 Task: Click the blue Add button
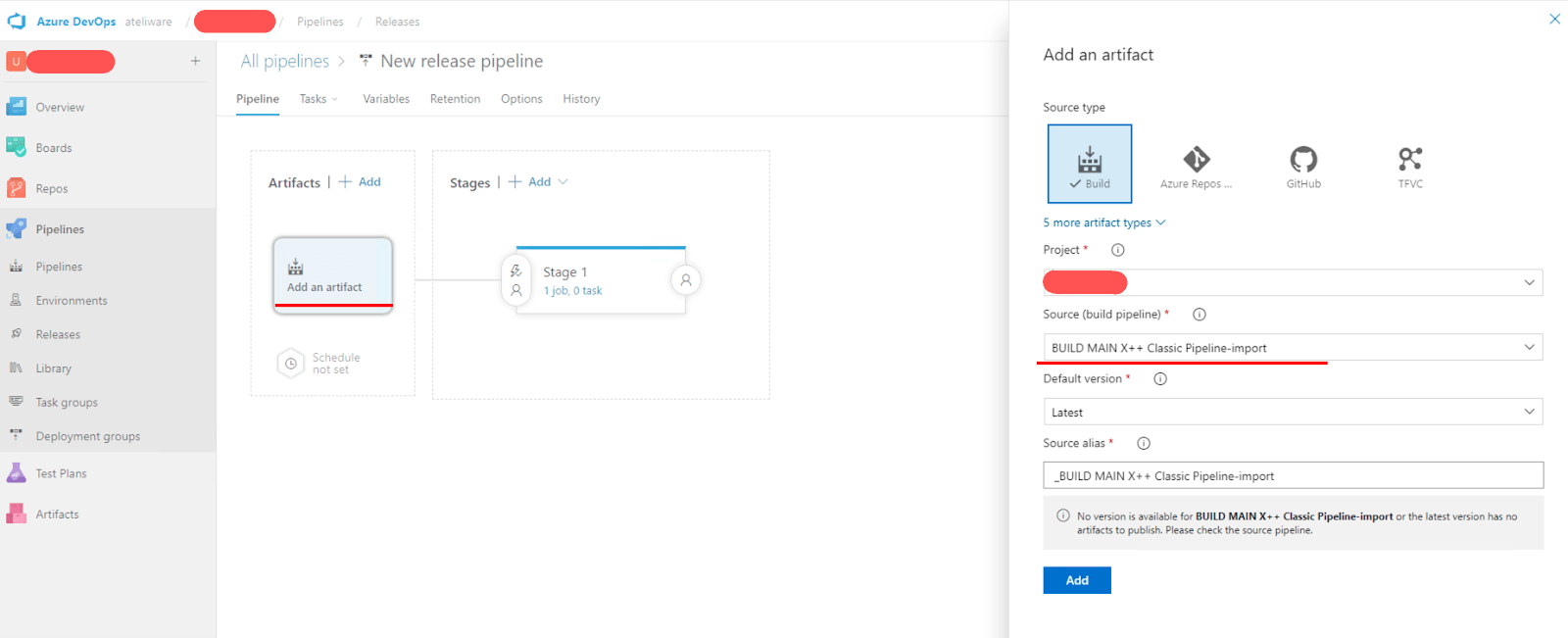(x=1077, y=580)
